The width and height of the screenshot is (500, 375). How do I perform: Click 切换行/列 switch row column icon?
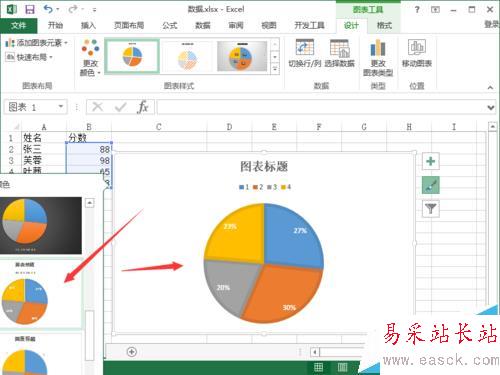click(305, 53)
